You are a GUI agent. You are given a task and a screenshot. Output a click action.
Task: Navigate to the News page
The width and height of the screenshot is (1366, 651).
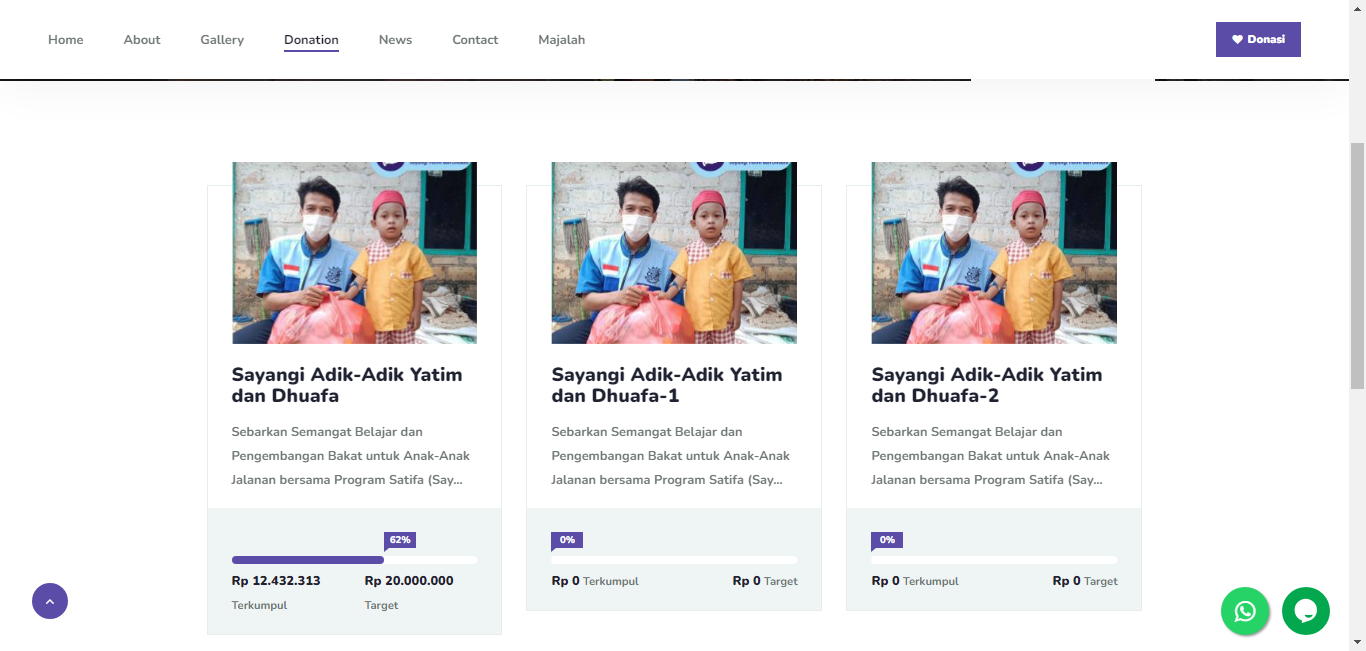click(395, 40)
